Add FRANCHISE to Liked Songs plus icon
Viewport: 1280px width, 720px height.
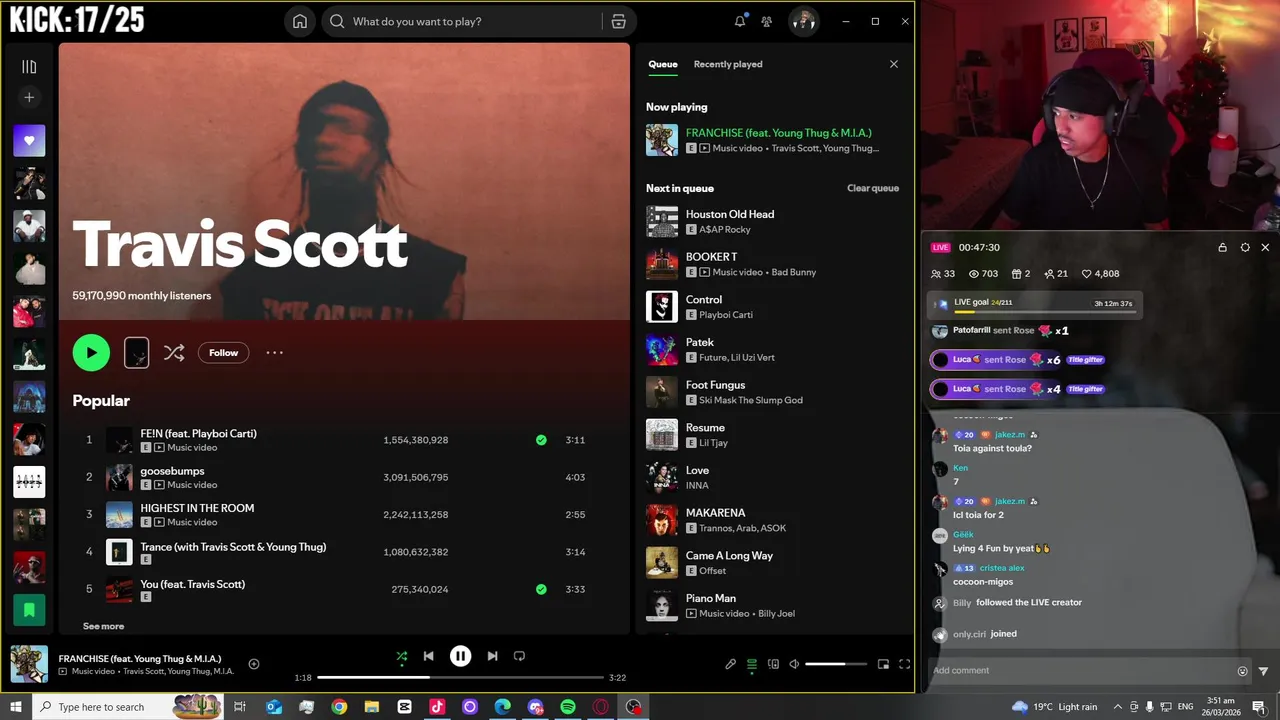click(x=254, y=664)
